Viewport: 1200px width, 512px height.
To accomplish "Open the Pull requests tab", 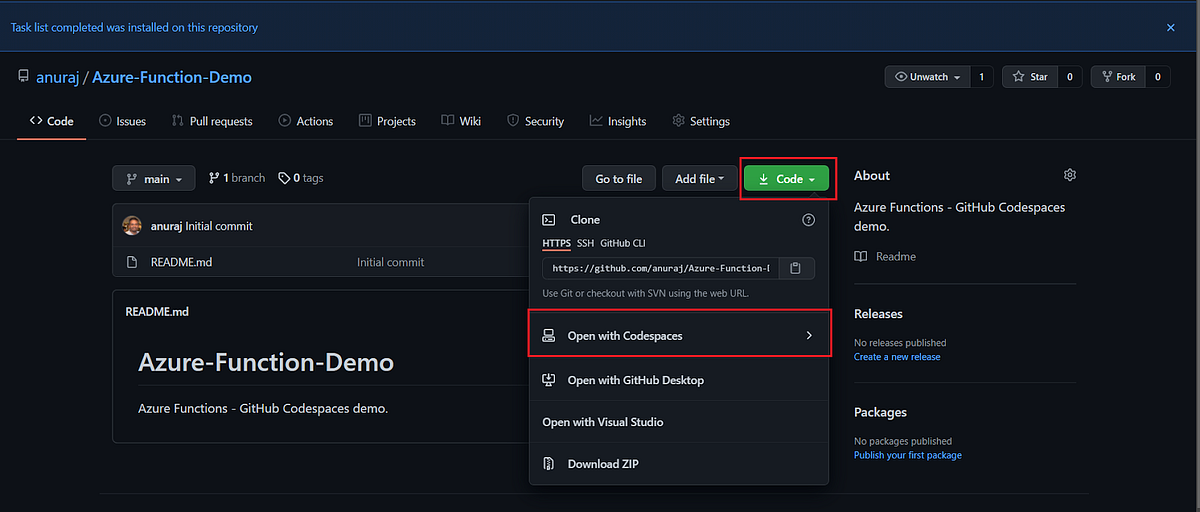I will point(212,121).
